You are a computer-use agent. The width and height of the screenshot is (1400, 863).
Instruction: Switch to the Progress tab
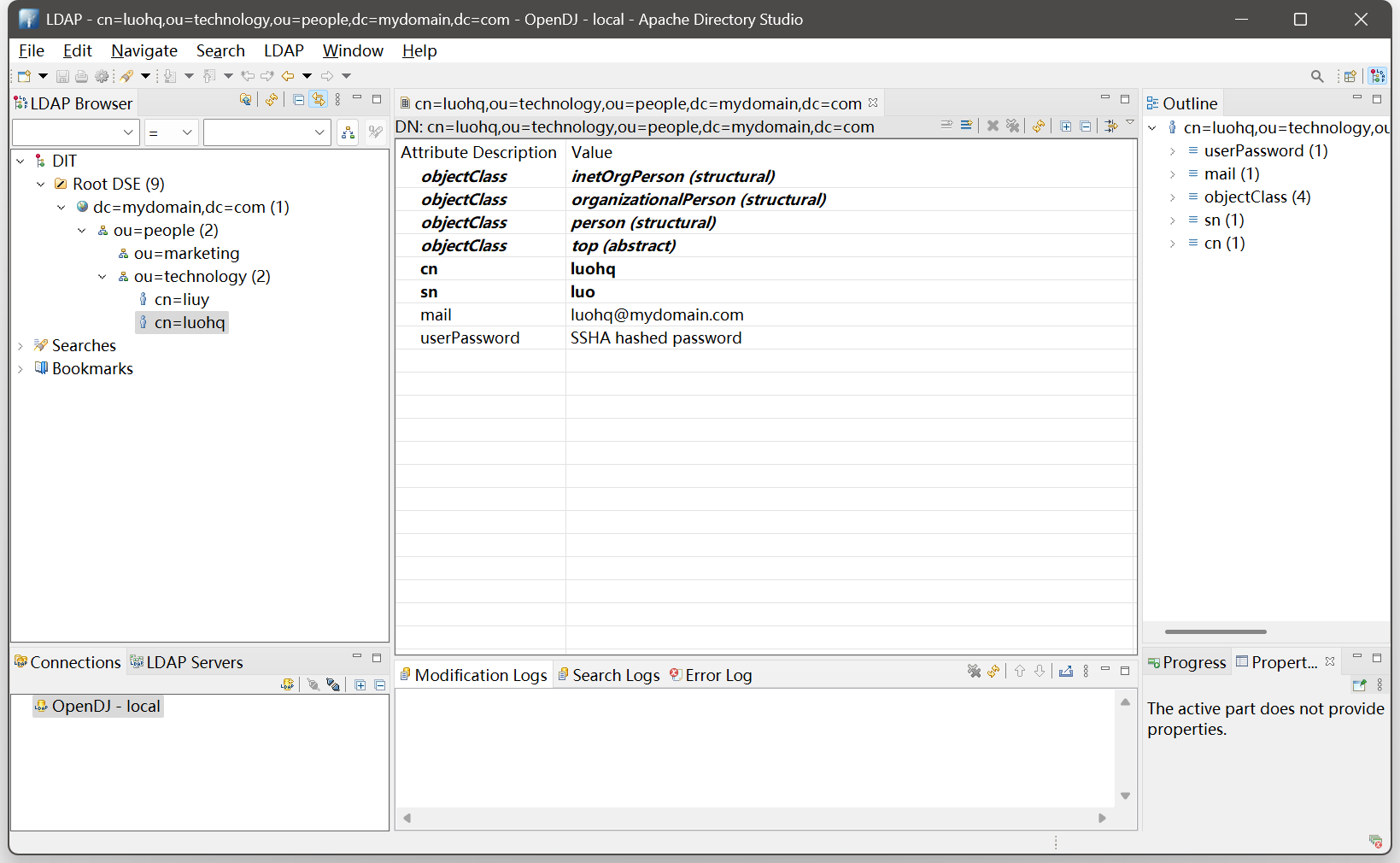[x=1186, y=662]
